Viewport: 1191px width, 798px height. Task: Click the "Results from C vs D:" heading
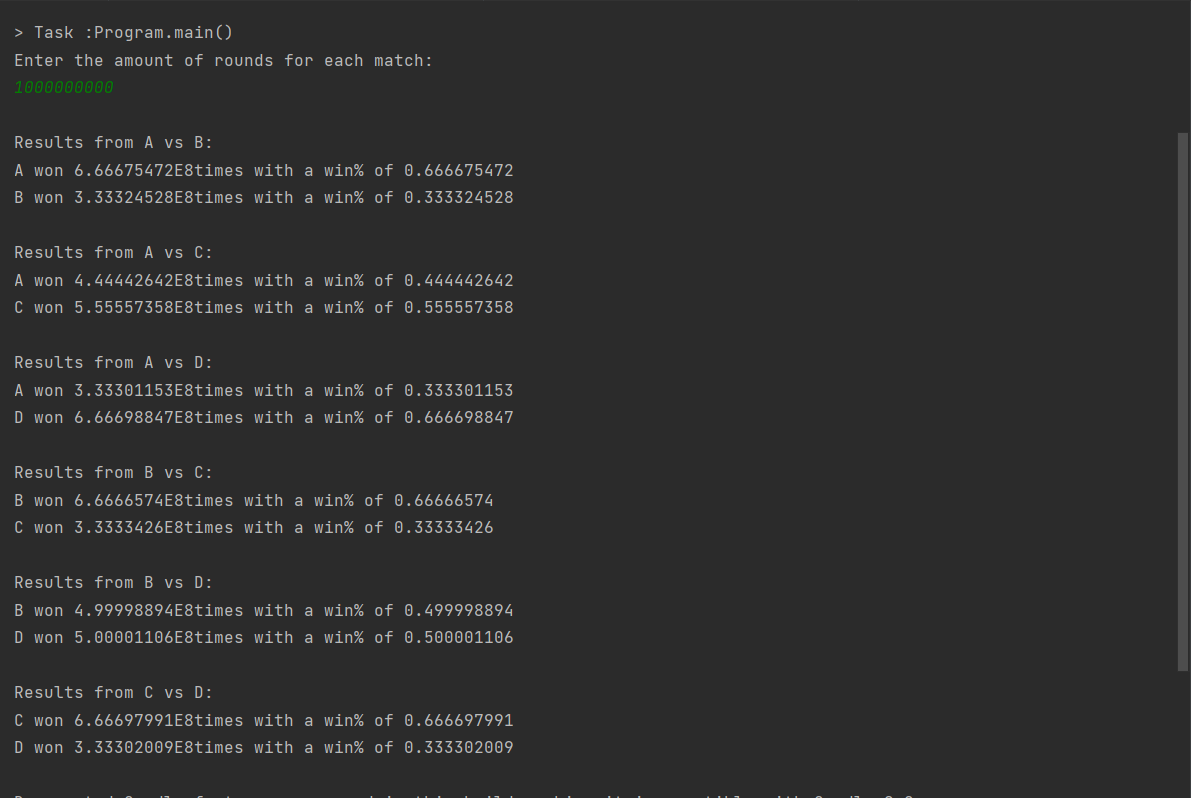click(x=113, y=693)
